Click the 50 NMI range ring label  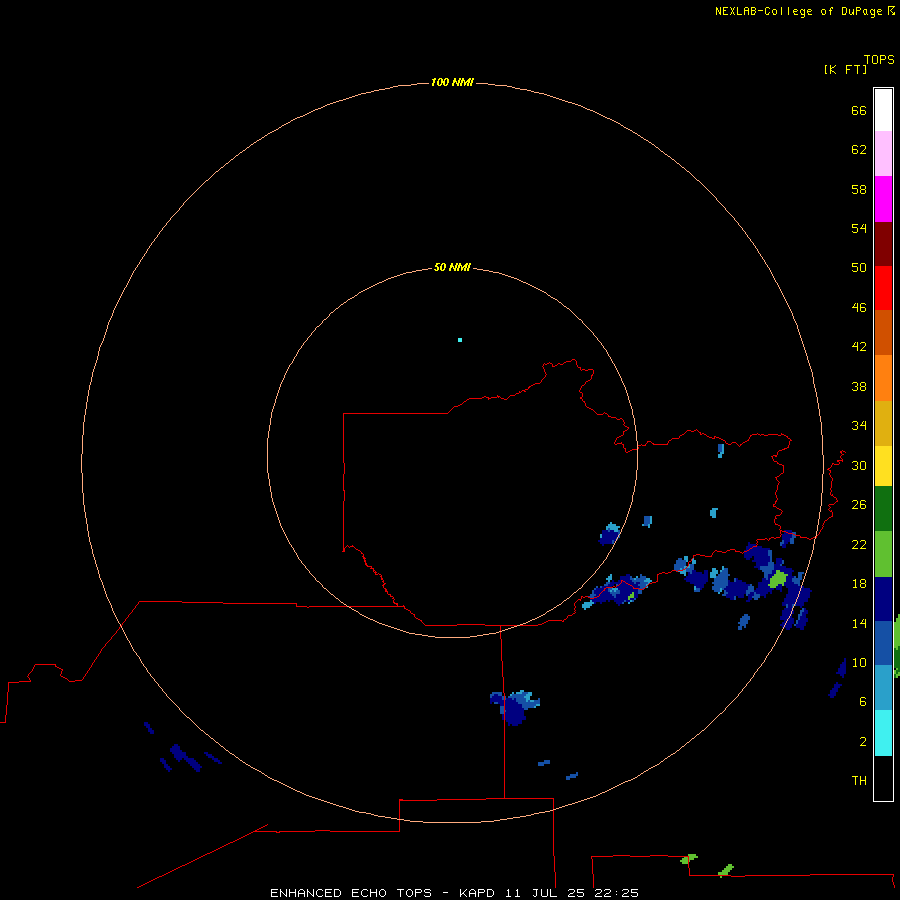[452, 267]
